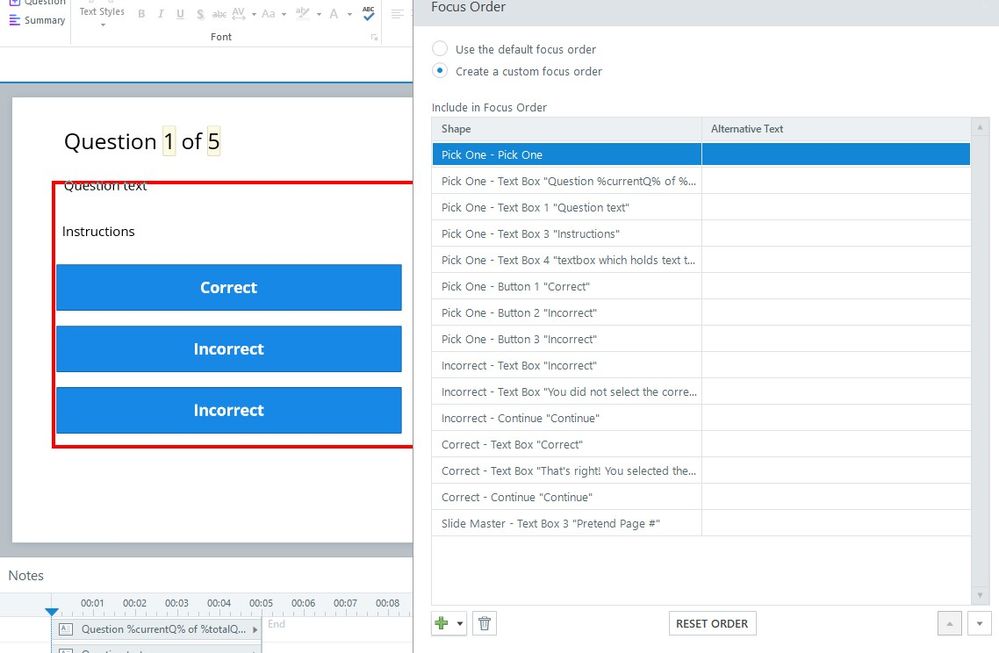This screenshot has width=999, height=653.
Task: Open the add shape dropdown arrow
Action: pos(459,624)
